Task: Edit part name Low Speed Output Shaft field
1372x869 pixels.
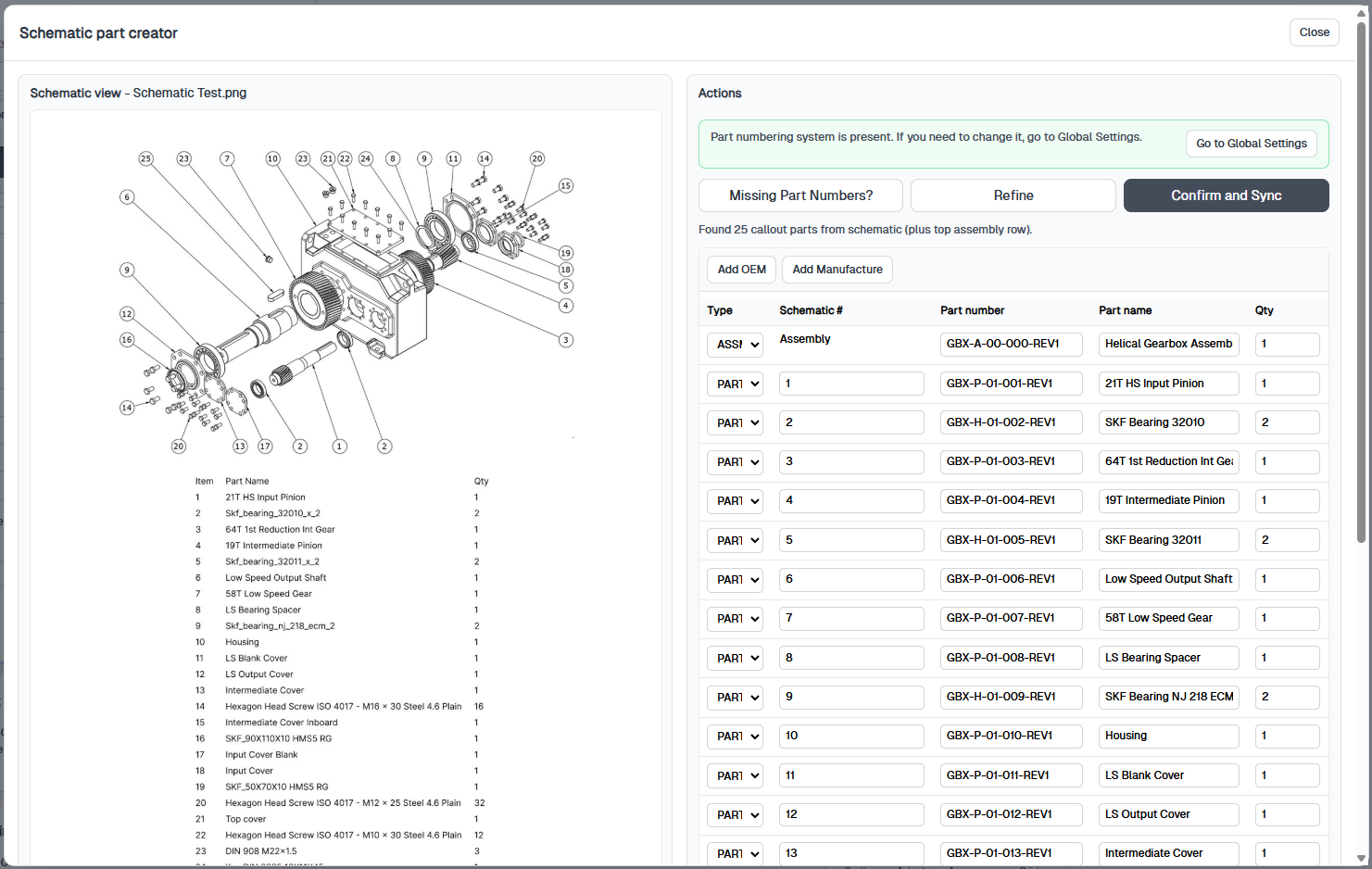Action: (x=1168, y=579)
